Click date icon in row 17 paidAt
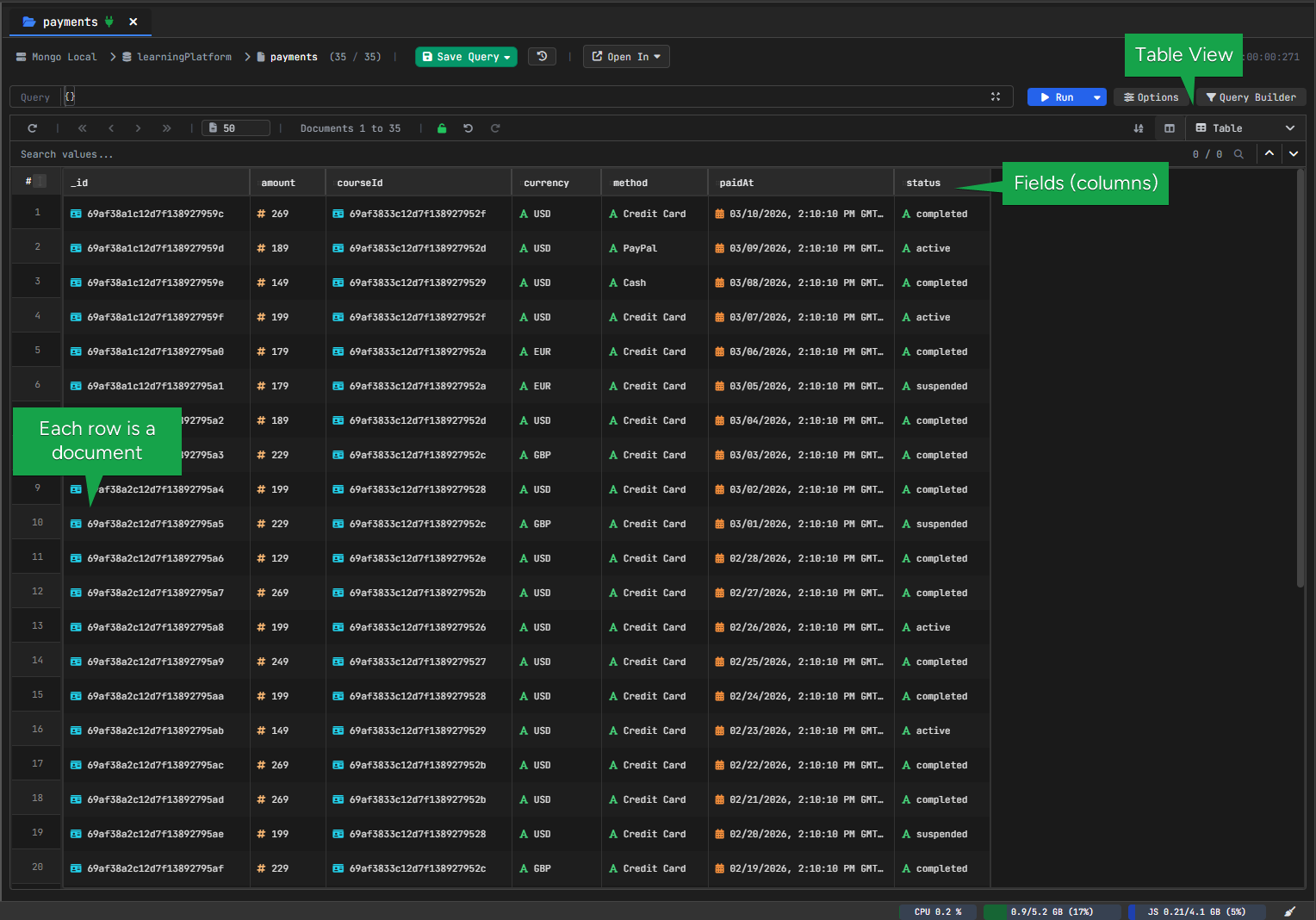 click(x=720, y=765)
